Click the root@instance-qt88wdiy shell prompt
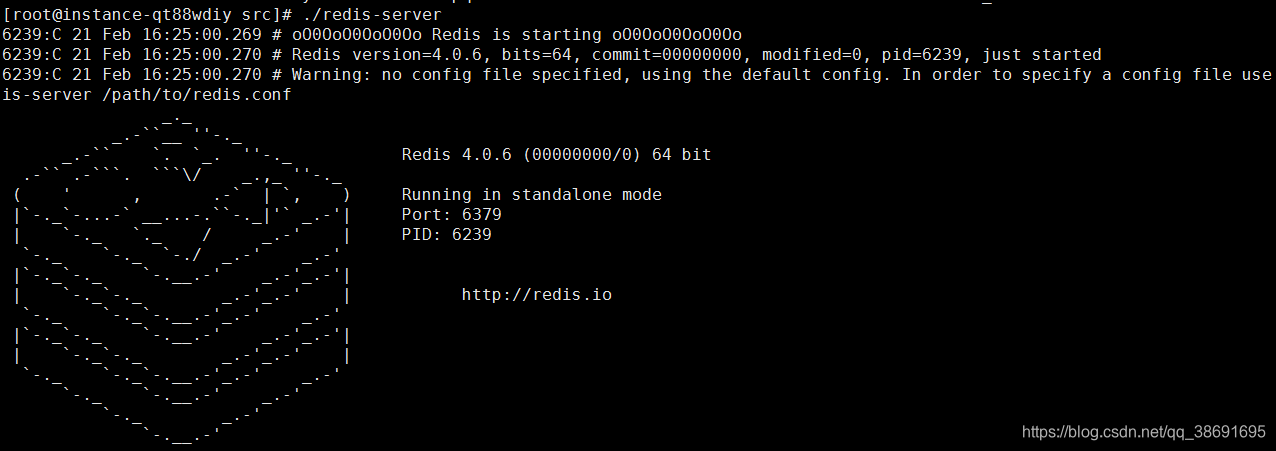Viewport: 1276px width, 451px height. pos(147,15)
